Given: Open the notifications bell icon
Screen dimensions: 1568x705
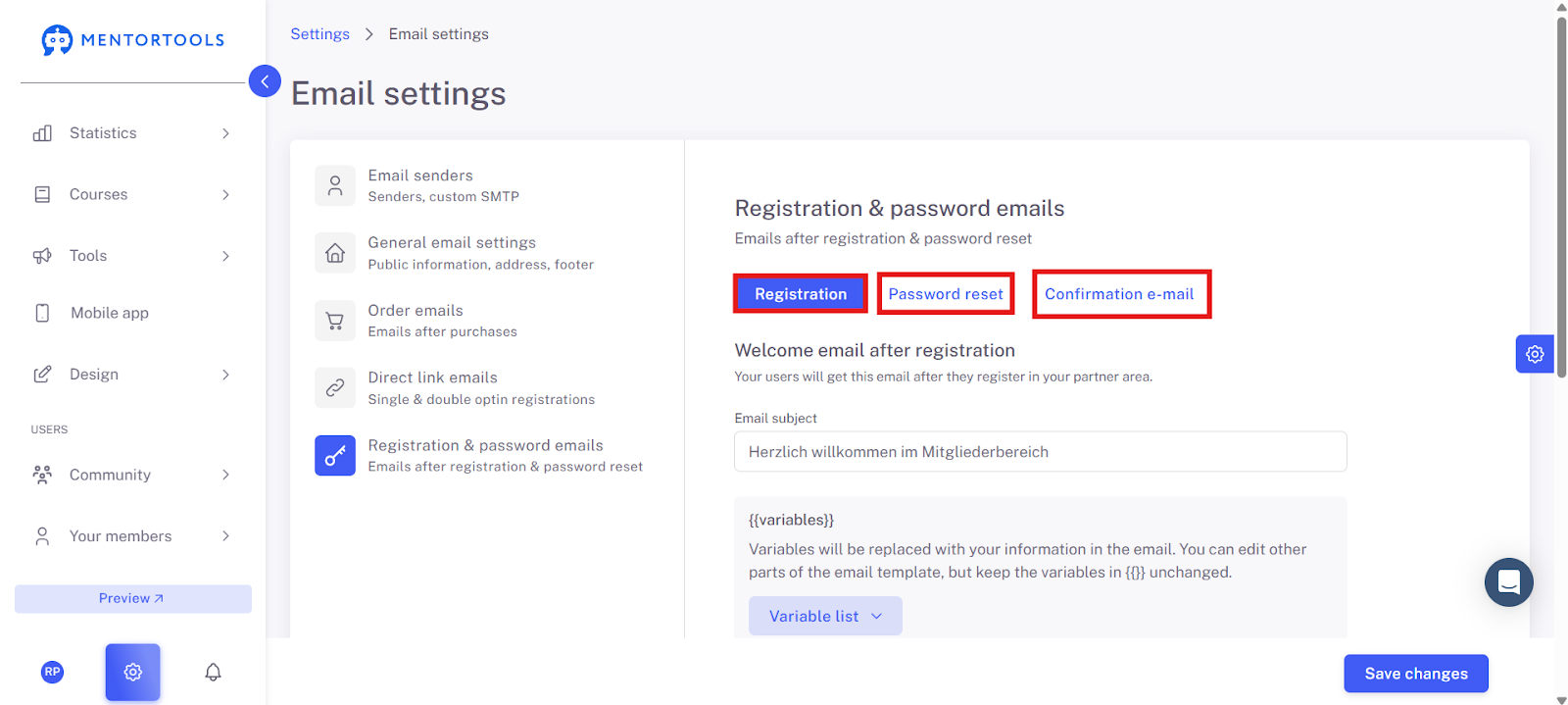Looking at the screenshot, I should point(213,672).
